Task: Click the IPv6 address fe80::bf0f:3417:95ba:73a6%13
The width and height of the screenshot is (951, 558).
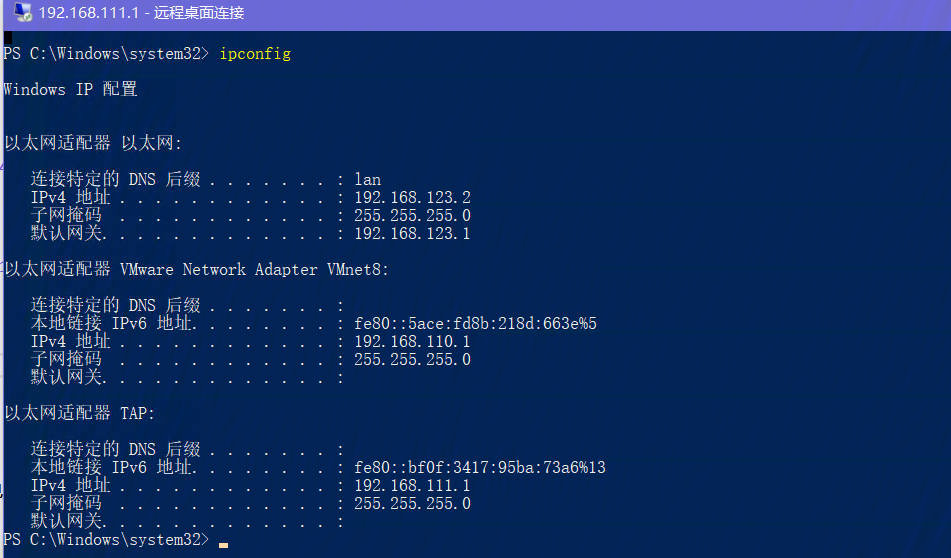Action: click(480, 468)
